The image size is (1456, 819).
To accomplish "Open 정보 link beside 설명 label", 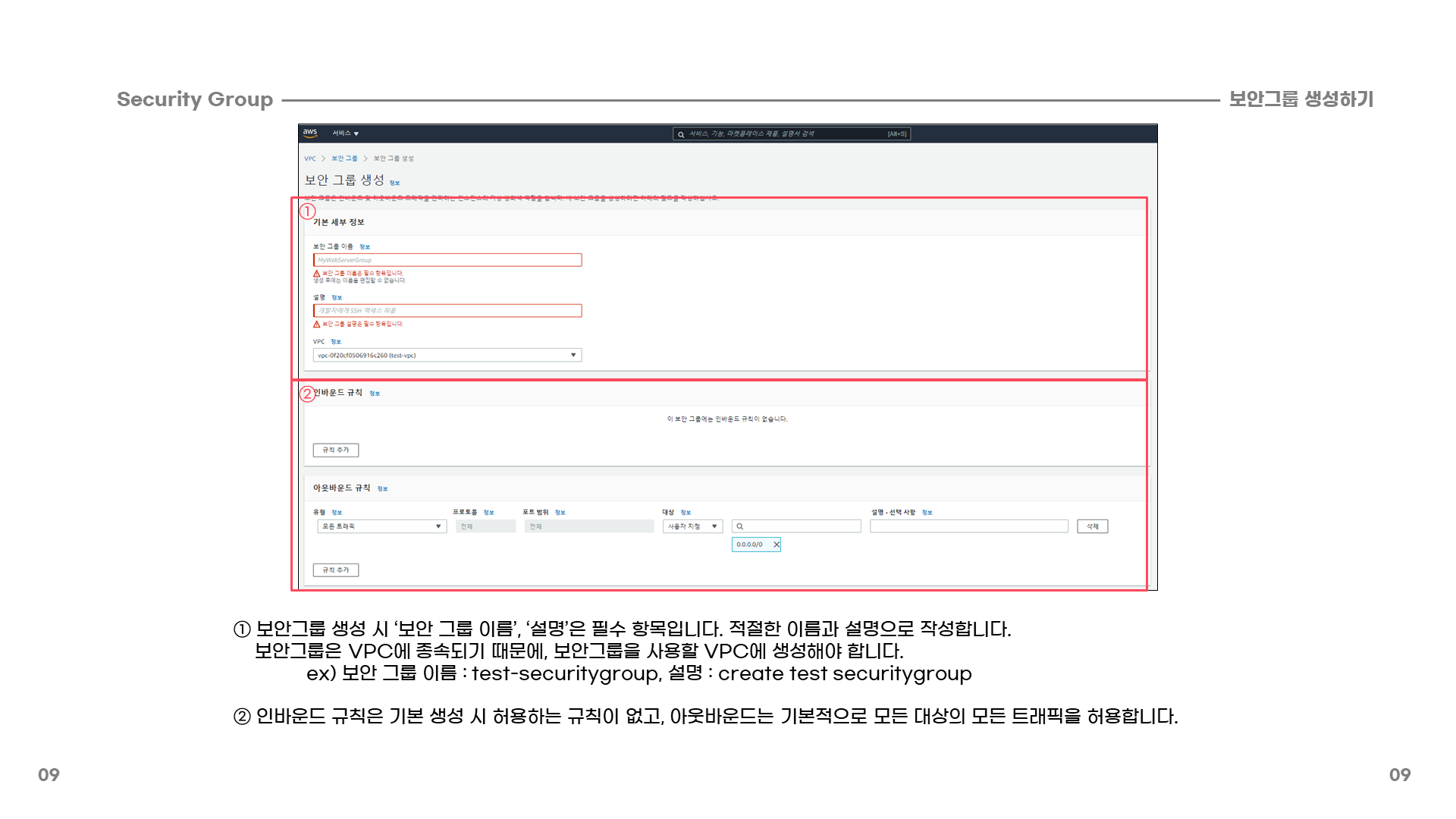I will [x=337, y=298].
